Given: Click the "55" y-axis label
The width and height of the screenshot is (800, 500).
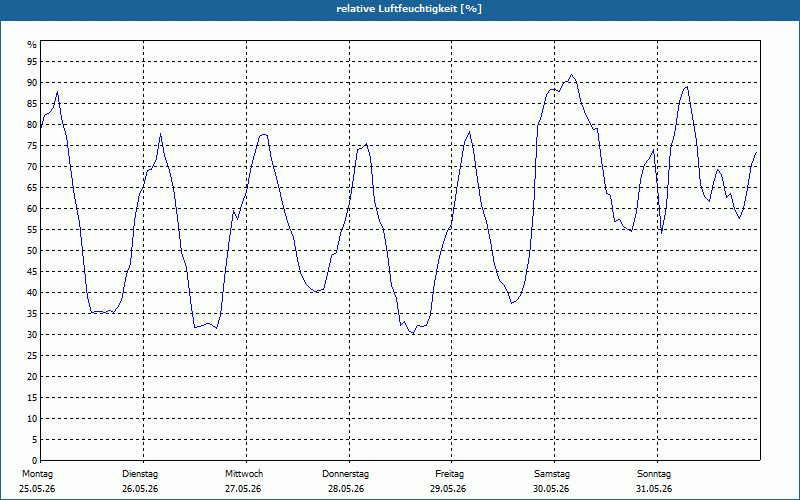Looking at the screenshot, I should click(32, 230).
